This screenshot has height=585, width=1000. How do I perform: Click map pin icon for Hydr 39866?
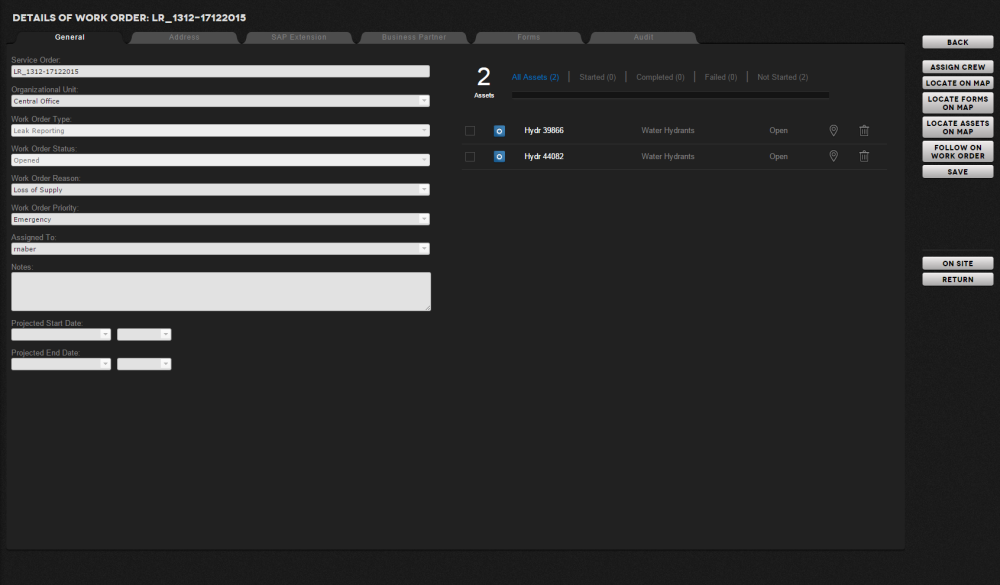[833, 130]
